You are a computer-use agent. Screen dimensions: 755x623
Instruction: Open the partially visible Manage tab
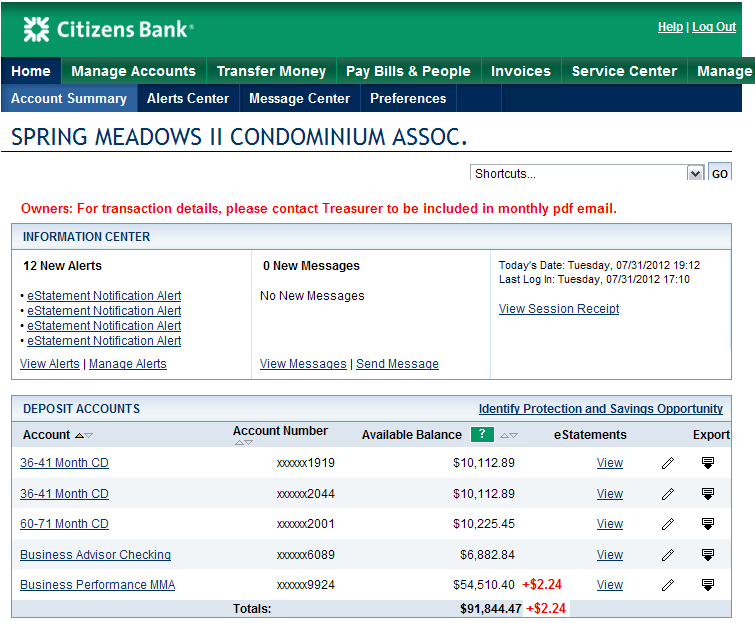[x=721, y=71]
